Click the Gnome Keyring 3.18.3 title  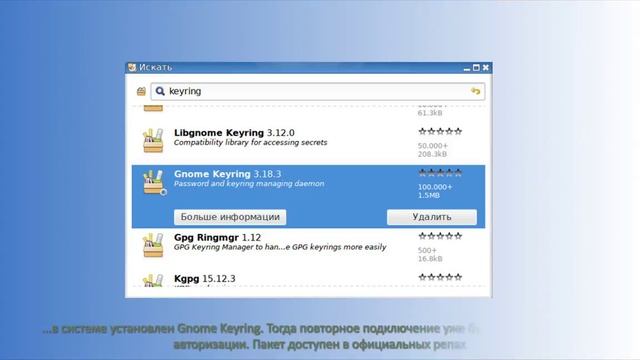[x=227, y=174]
